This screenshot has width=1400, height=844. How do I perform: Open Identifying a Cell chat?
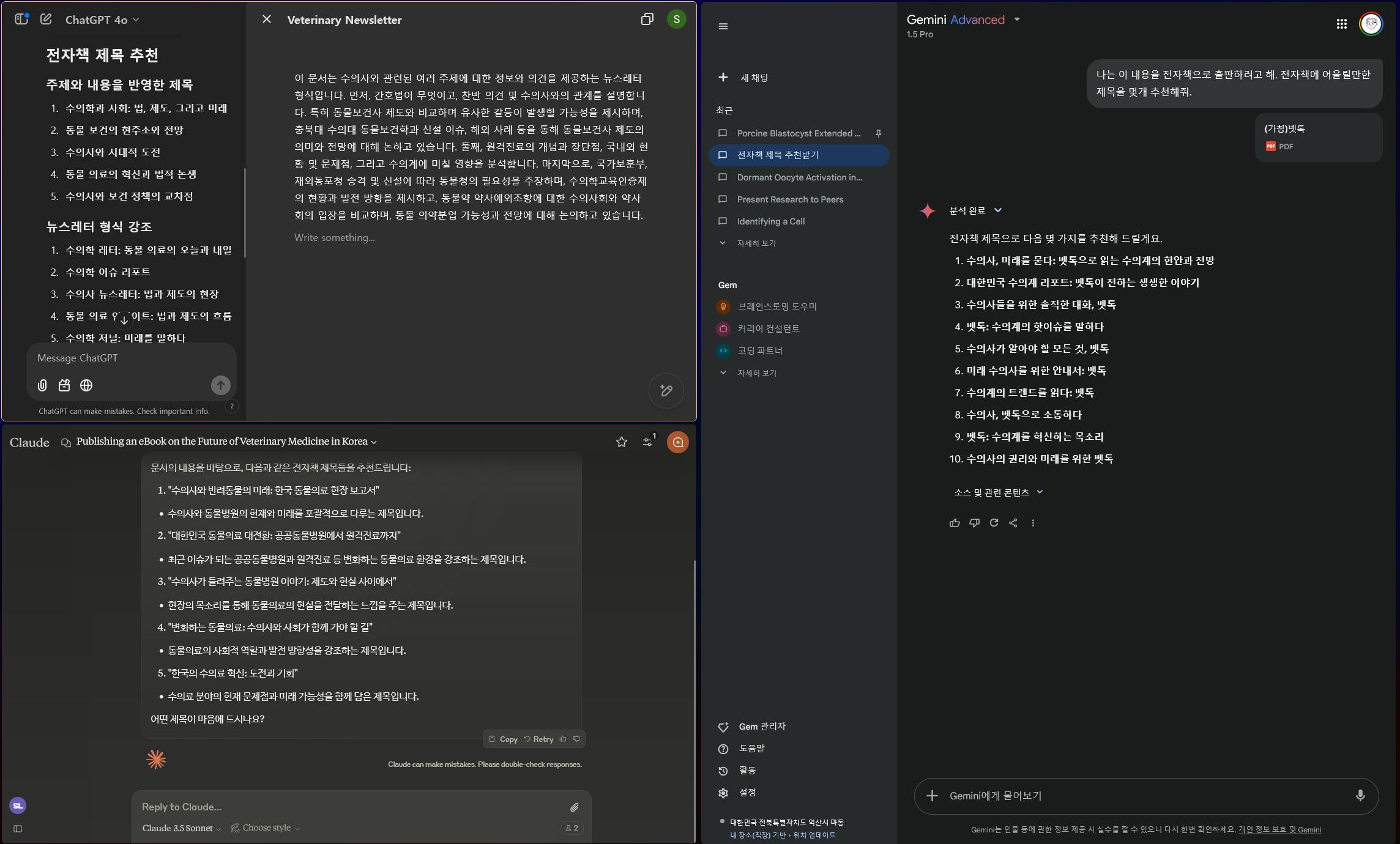point(799,221)
